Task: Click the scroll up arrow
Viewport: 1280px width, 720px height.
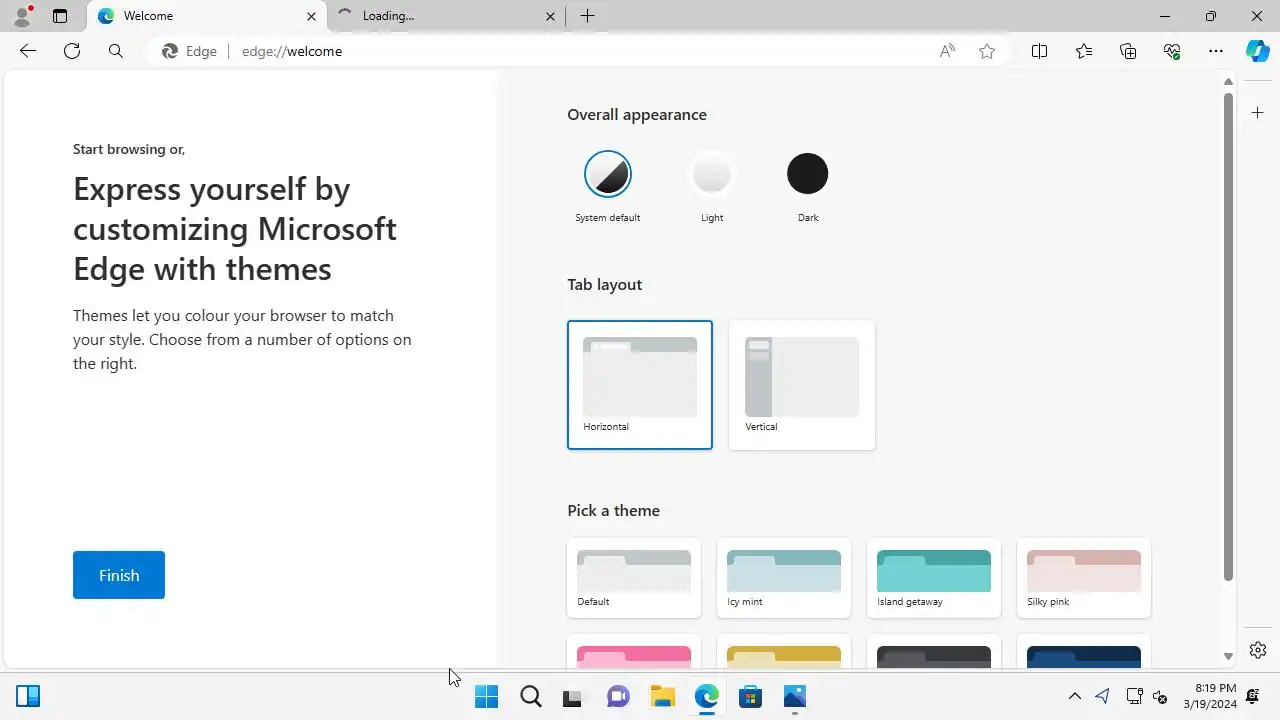Action: click(1228, 81)
